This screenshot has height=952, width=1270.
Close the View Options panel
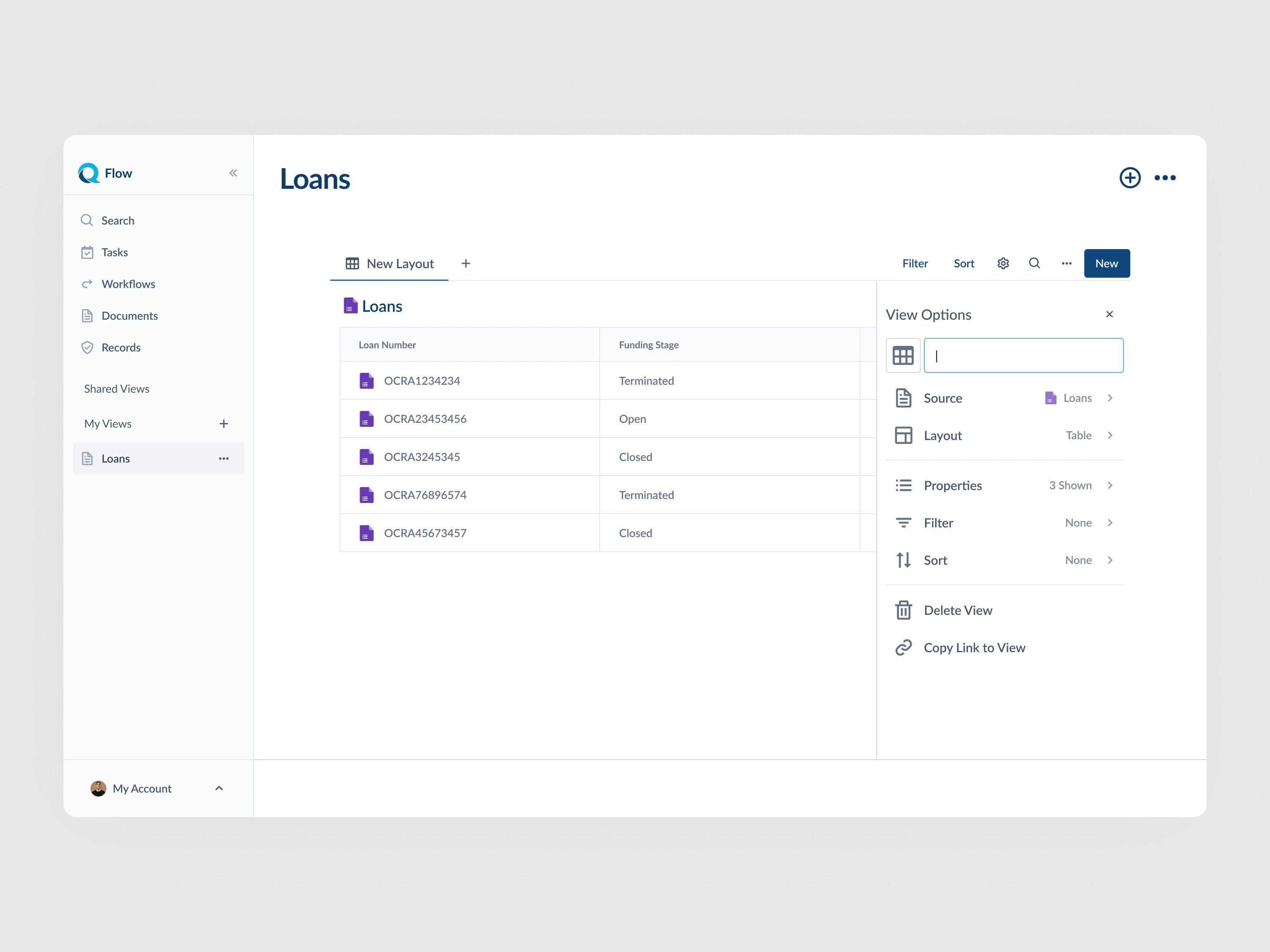1109,314
